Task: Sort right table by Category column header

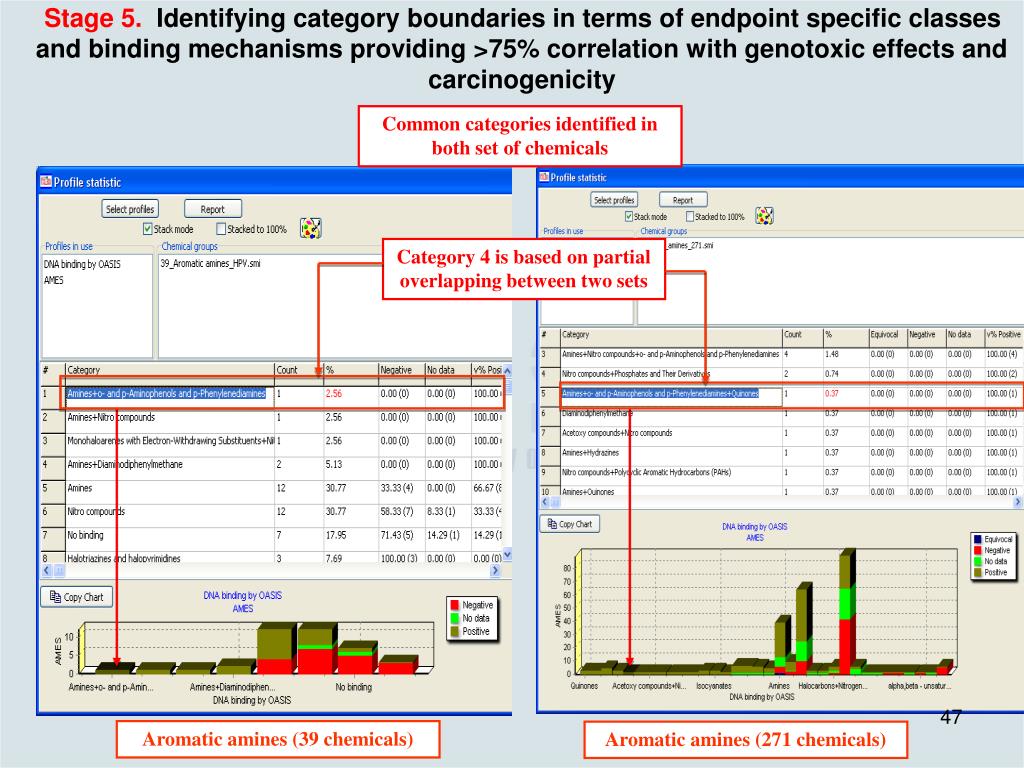Action: point(671,334)
